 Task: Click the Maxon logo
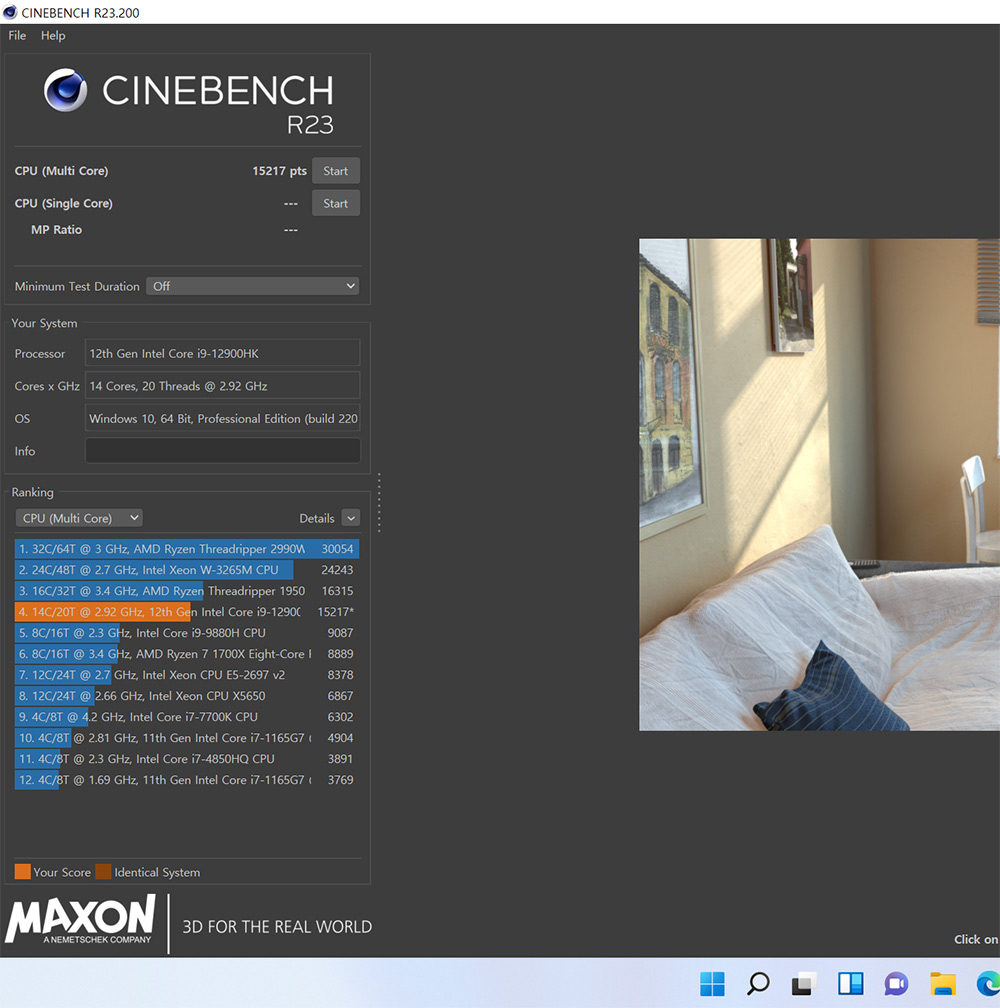(x=81, y=919)
